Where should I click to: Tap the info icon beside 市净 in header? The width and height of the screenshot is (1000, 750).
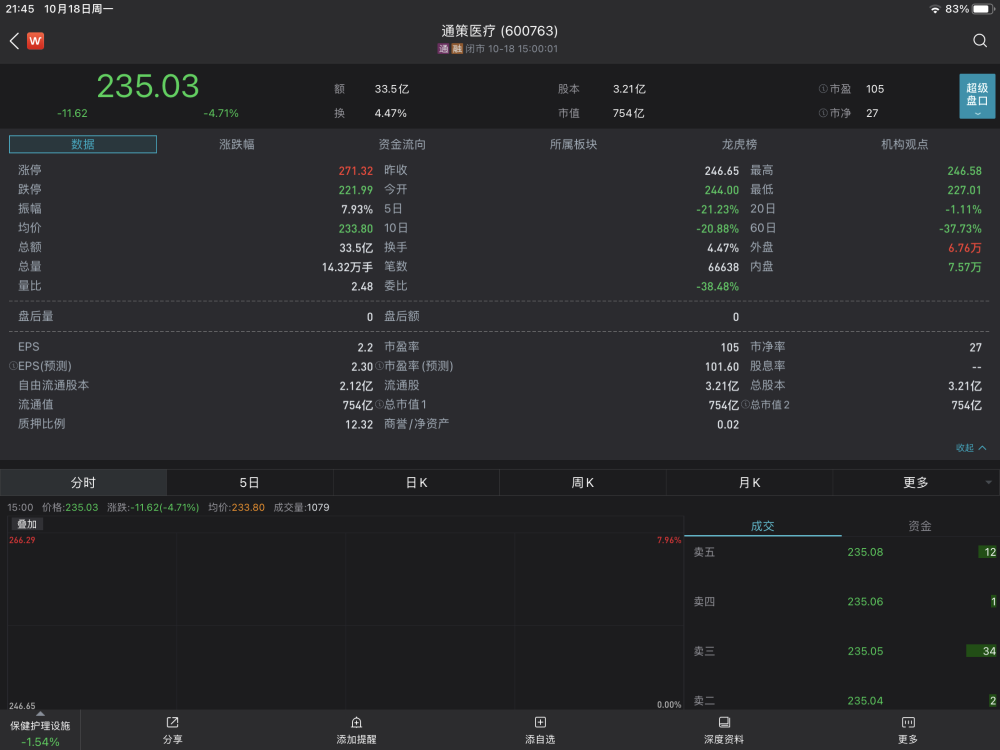click(823, 113)
